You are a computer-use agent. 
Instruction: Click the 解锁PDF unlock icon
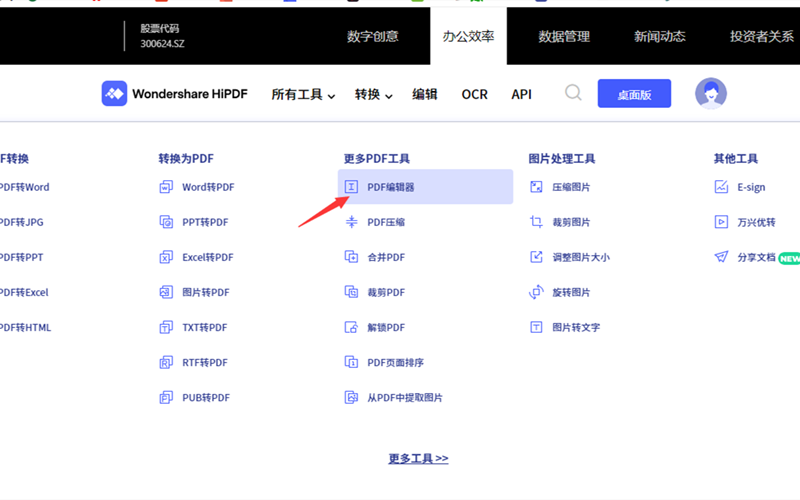351,327
